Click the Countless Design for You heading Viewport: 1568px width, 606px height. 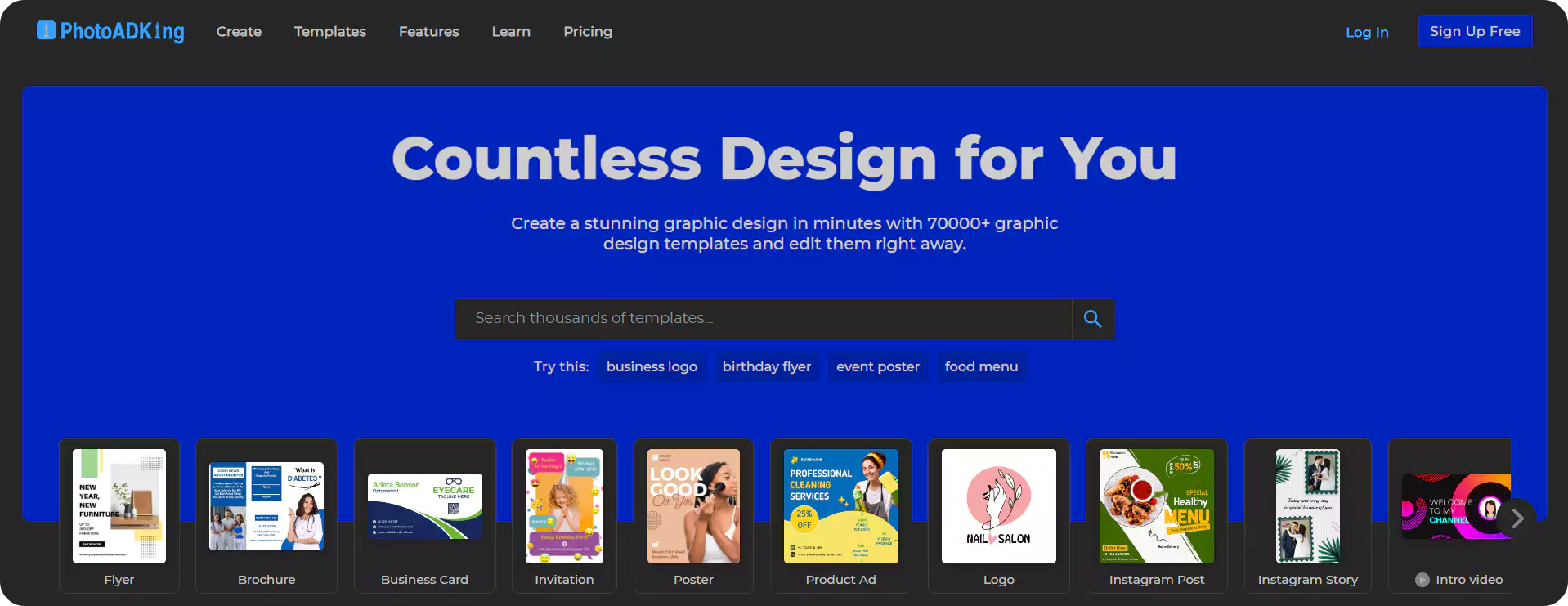coord(785,159)
